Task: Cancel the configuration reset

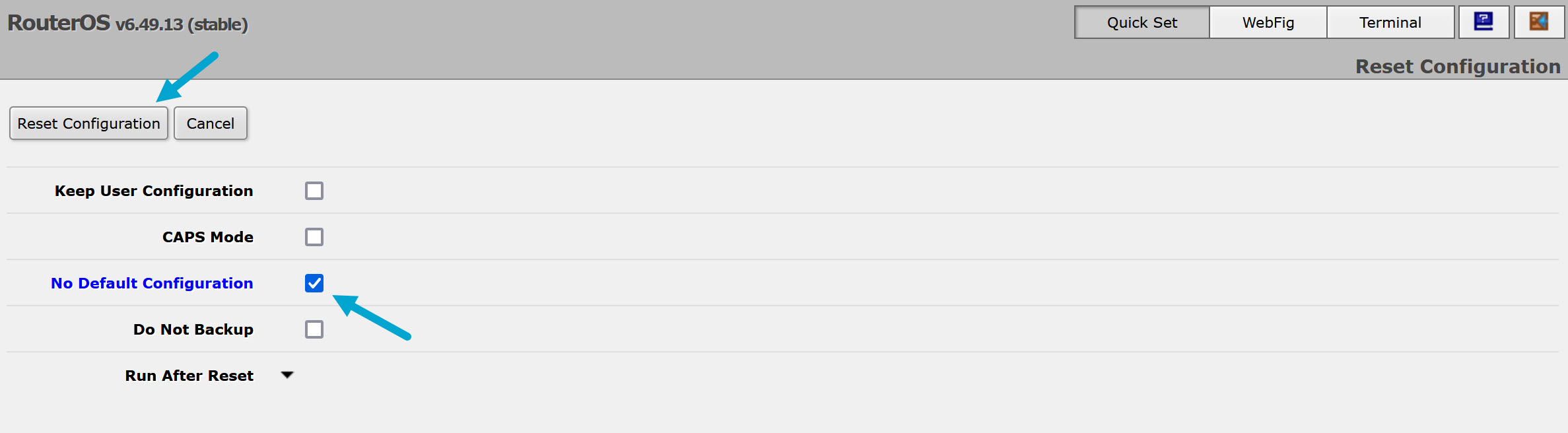Action: [210, 123]
